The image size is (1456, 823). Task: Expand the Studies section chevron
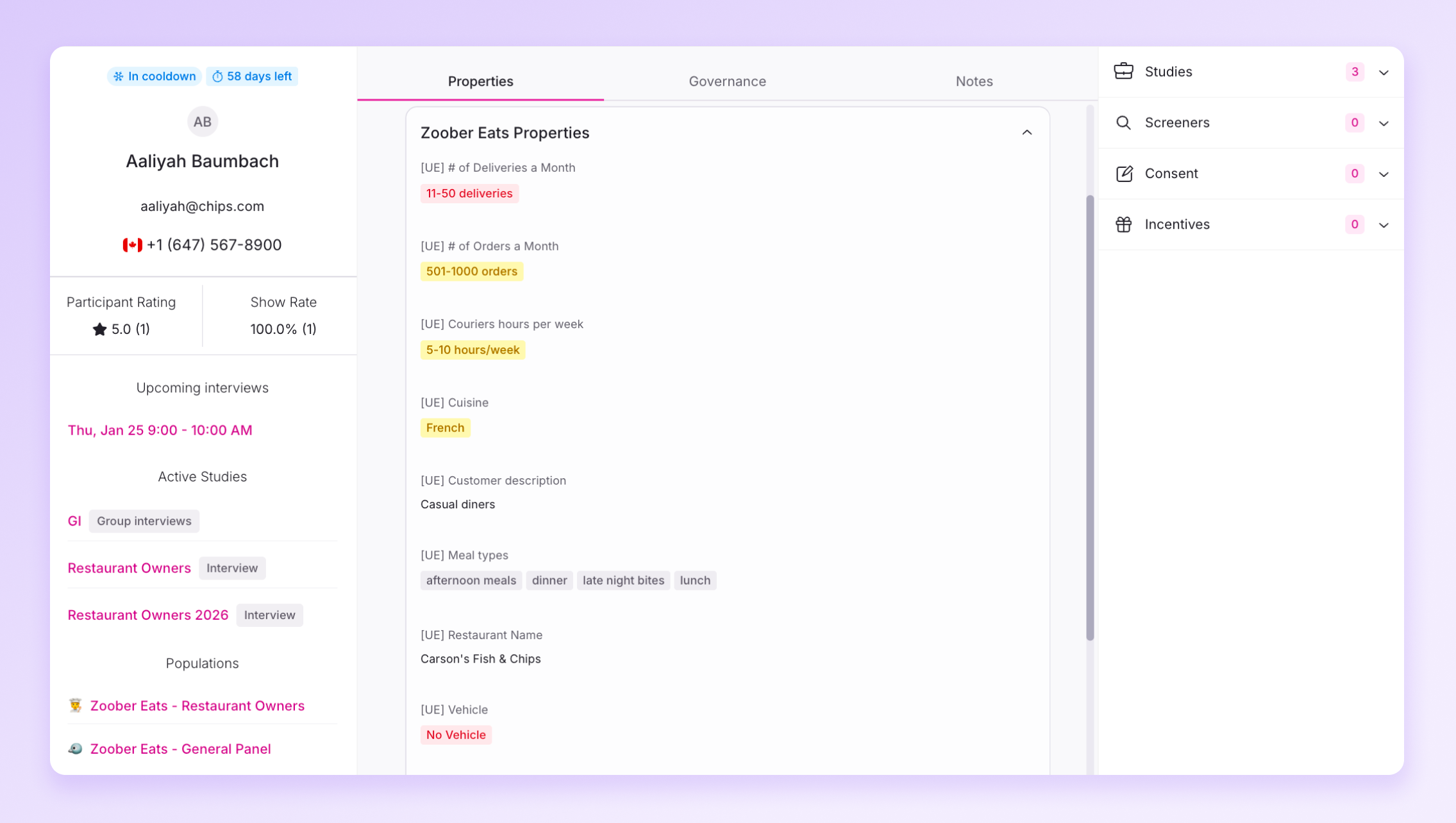[x=1384, y=72]
